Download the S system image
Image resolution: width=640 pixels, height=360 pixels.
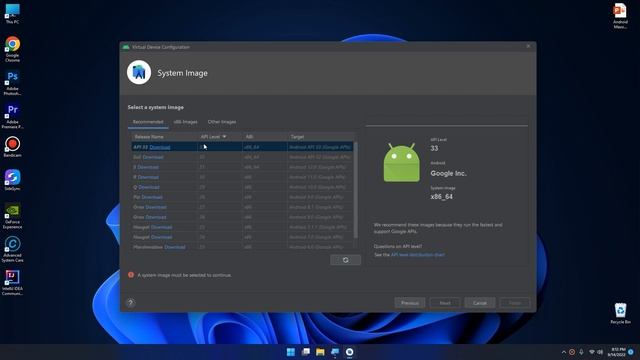coord(148,167)
